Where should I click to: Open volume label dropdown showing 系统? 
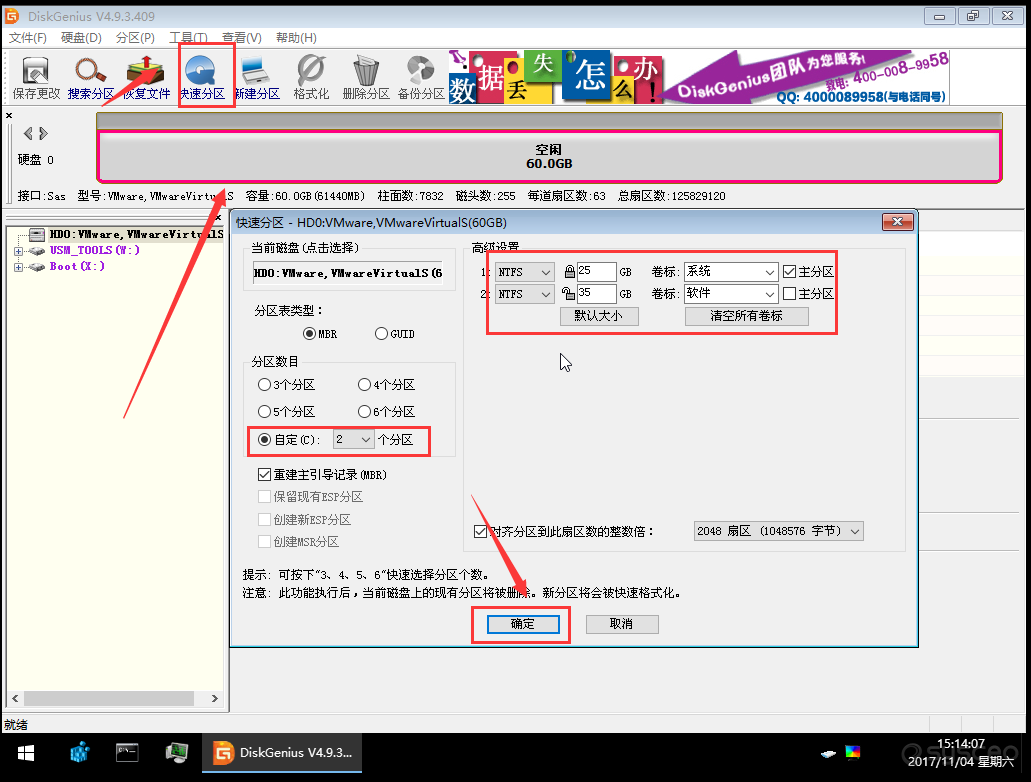pos(731,272)
